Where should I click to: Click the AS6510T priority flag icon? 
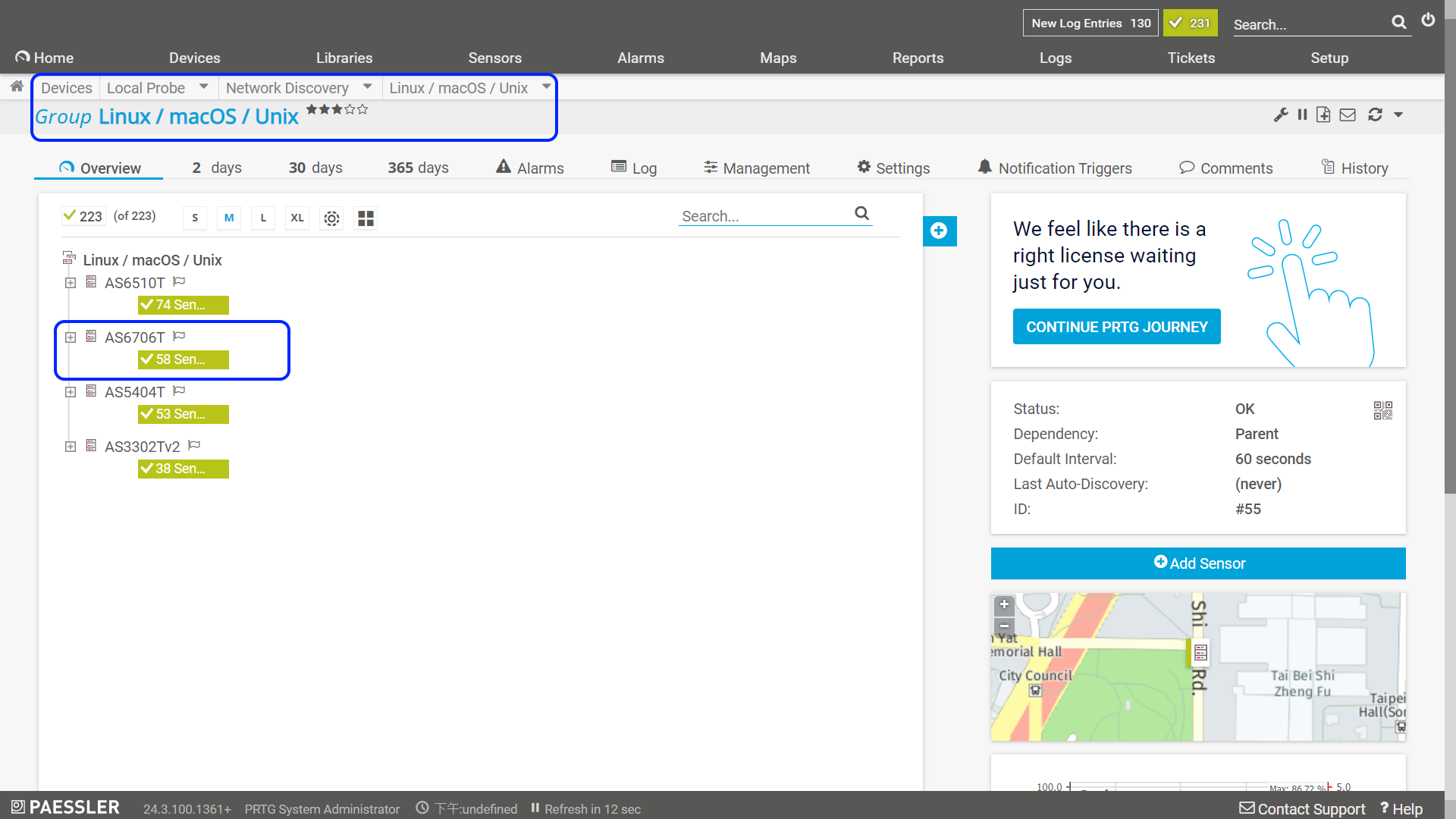click(179, 281)
